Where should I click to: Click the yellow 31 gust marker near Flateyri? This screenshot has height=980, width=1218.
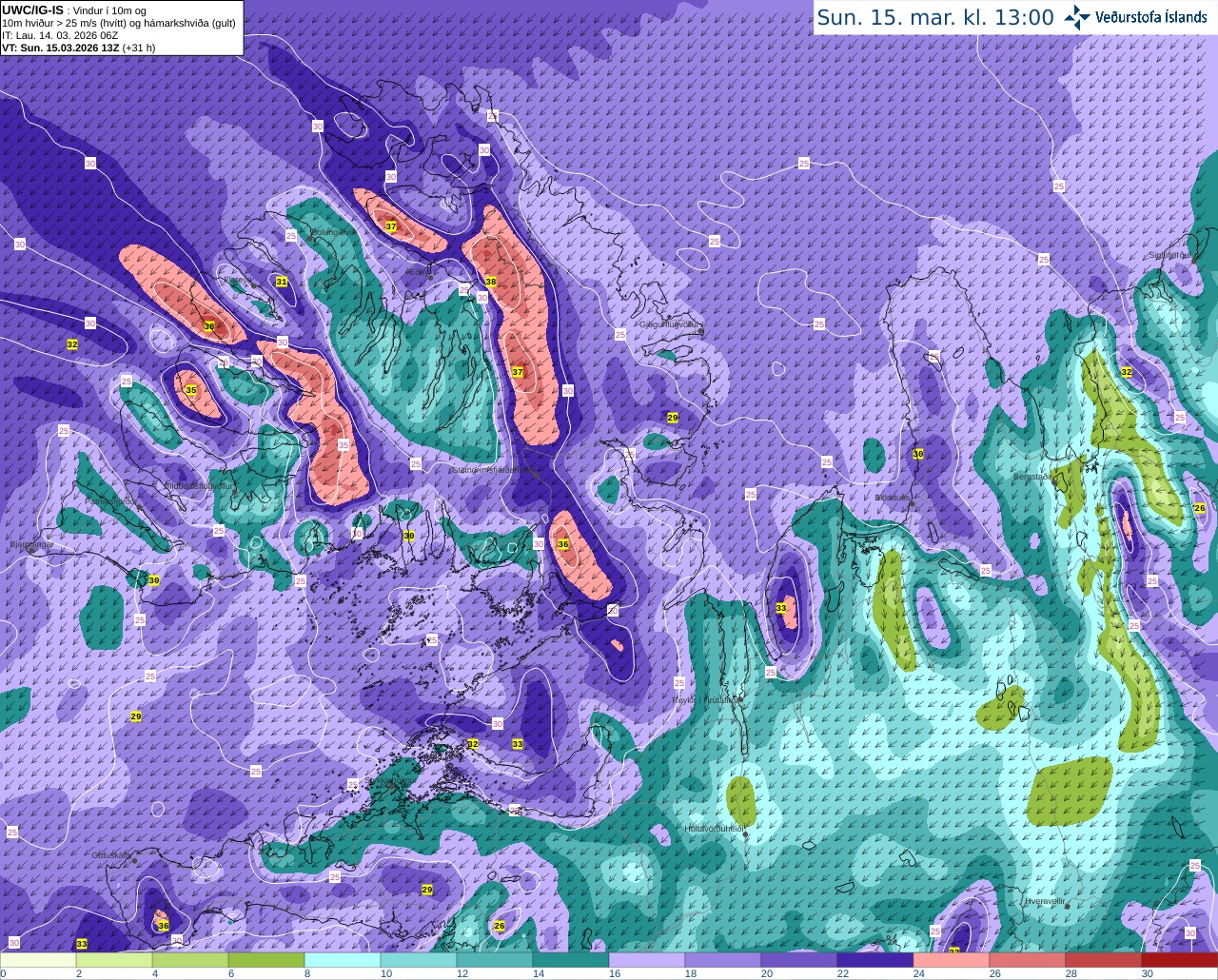coord(282,282)
